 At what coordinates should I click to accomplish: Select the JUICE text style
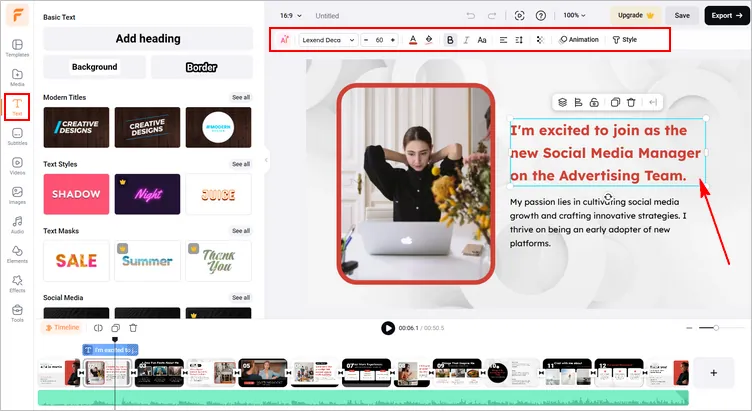(x=218, y=194)
